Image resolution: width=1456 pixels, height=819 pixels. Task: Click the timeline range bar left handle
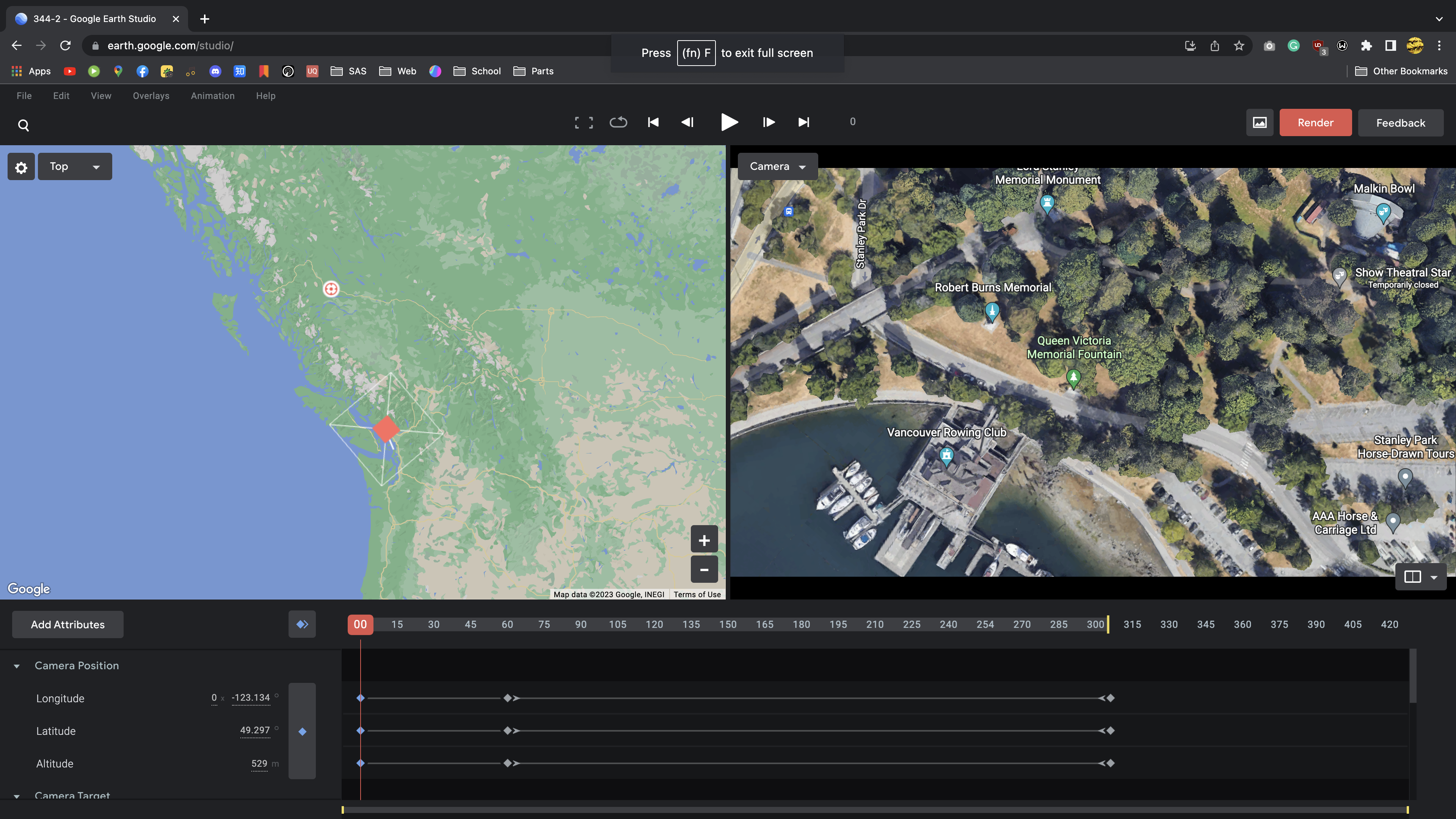tap(342, 810)
